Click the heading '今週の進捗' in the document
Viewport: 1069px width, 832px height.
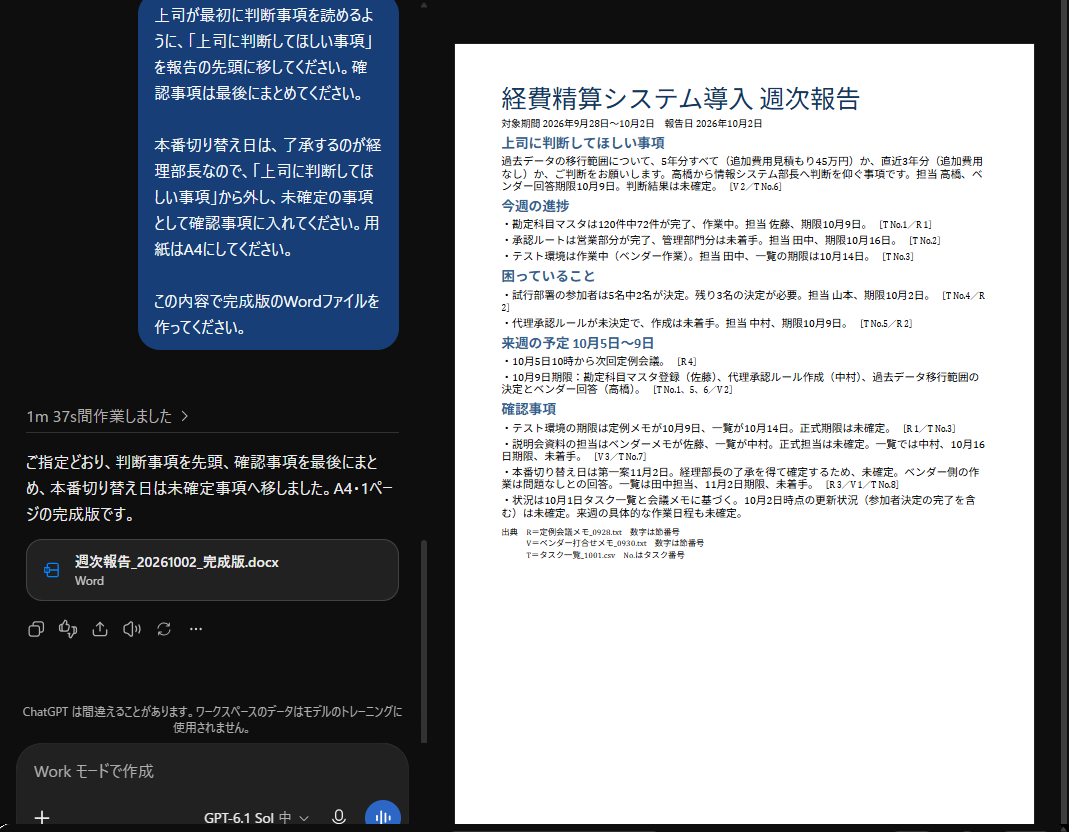535,206
